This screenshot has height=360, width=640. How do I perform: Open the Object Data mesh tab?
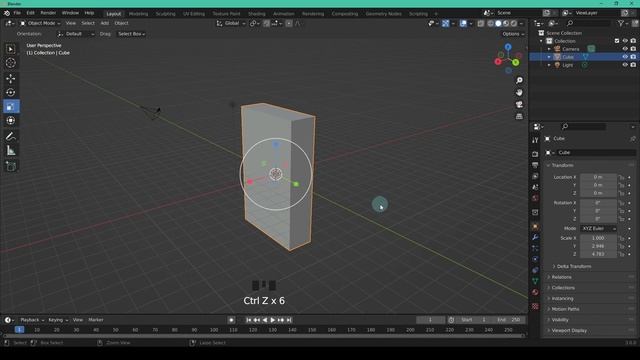click(x=535, y=281)
